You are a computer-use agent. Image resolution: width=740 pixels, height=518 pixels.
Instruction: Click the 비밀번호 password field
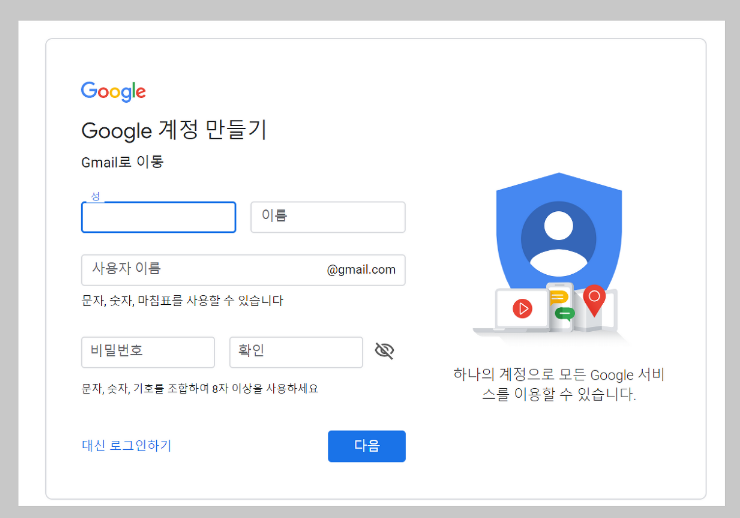[x=148, y=352]
